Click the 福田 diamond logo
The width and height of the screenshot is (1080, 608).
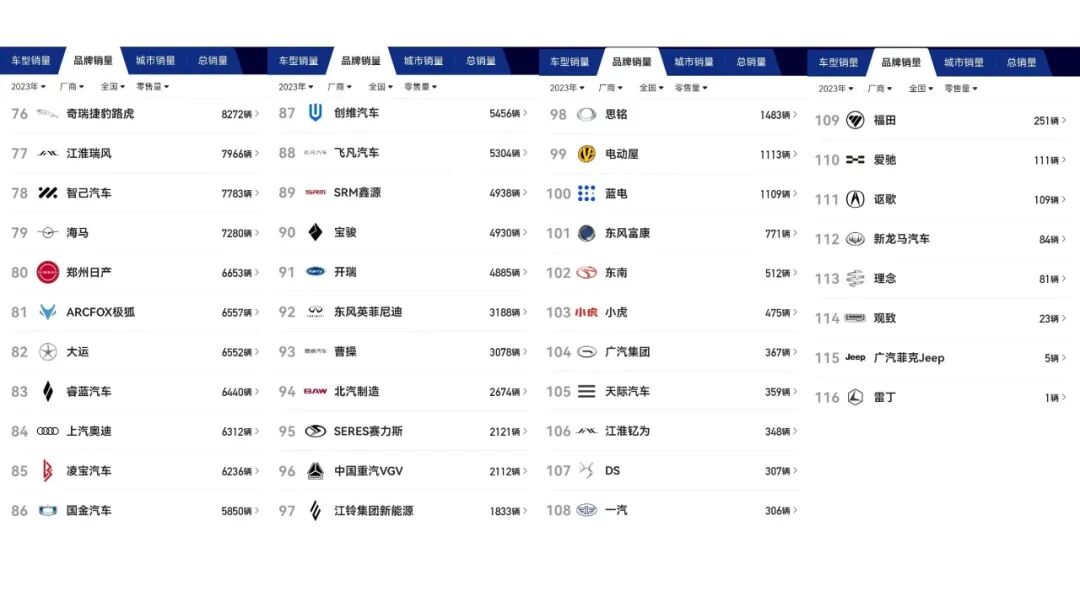point(855,120)
